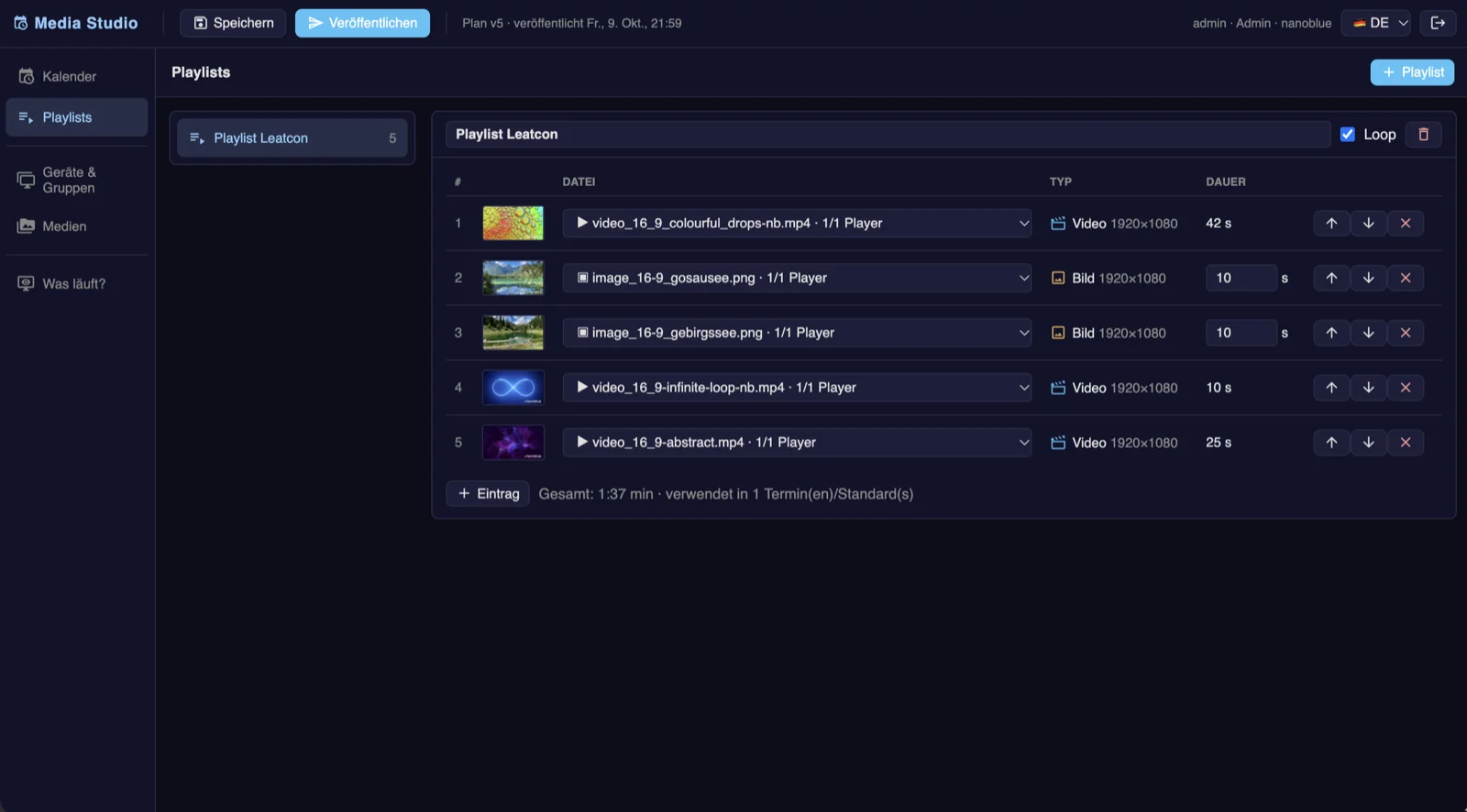Delete Playlist Leatcon with the trash icon

point(1424,135)
